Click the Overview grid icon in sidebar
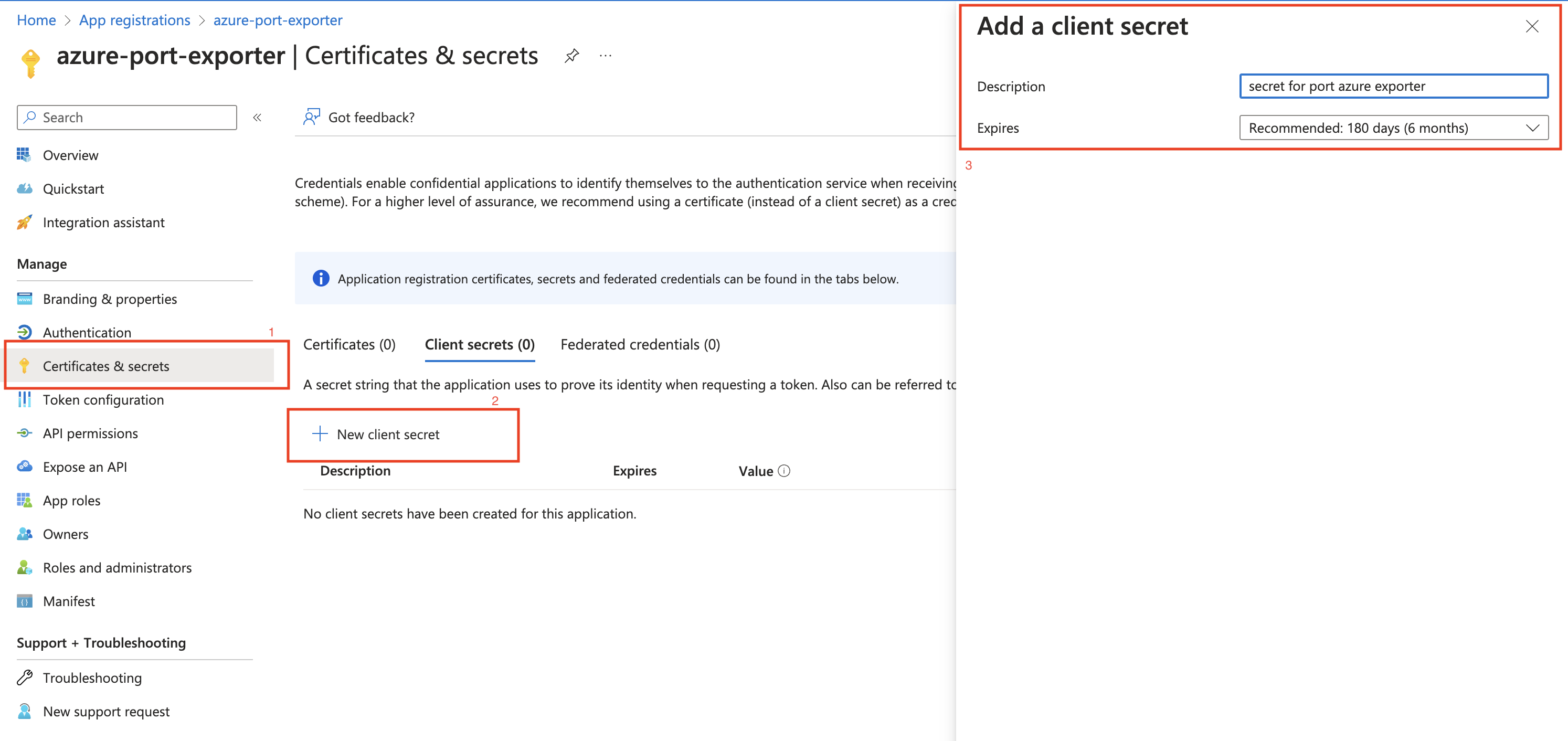 24,155
